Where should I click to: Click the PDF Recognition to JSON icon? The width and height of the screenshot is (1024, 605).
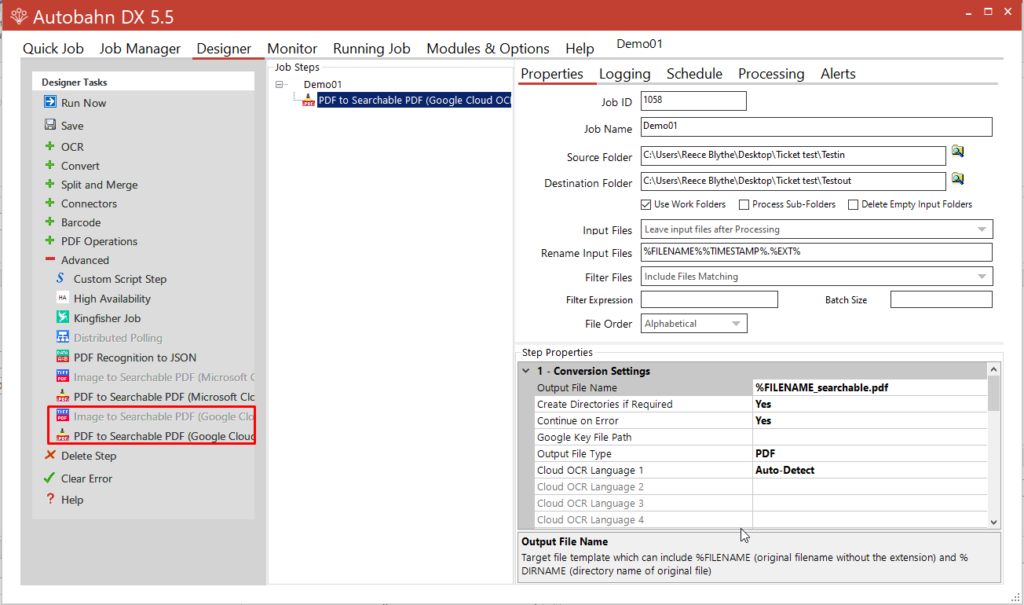point(62,357)
